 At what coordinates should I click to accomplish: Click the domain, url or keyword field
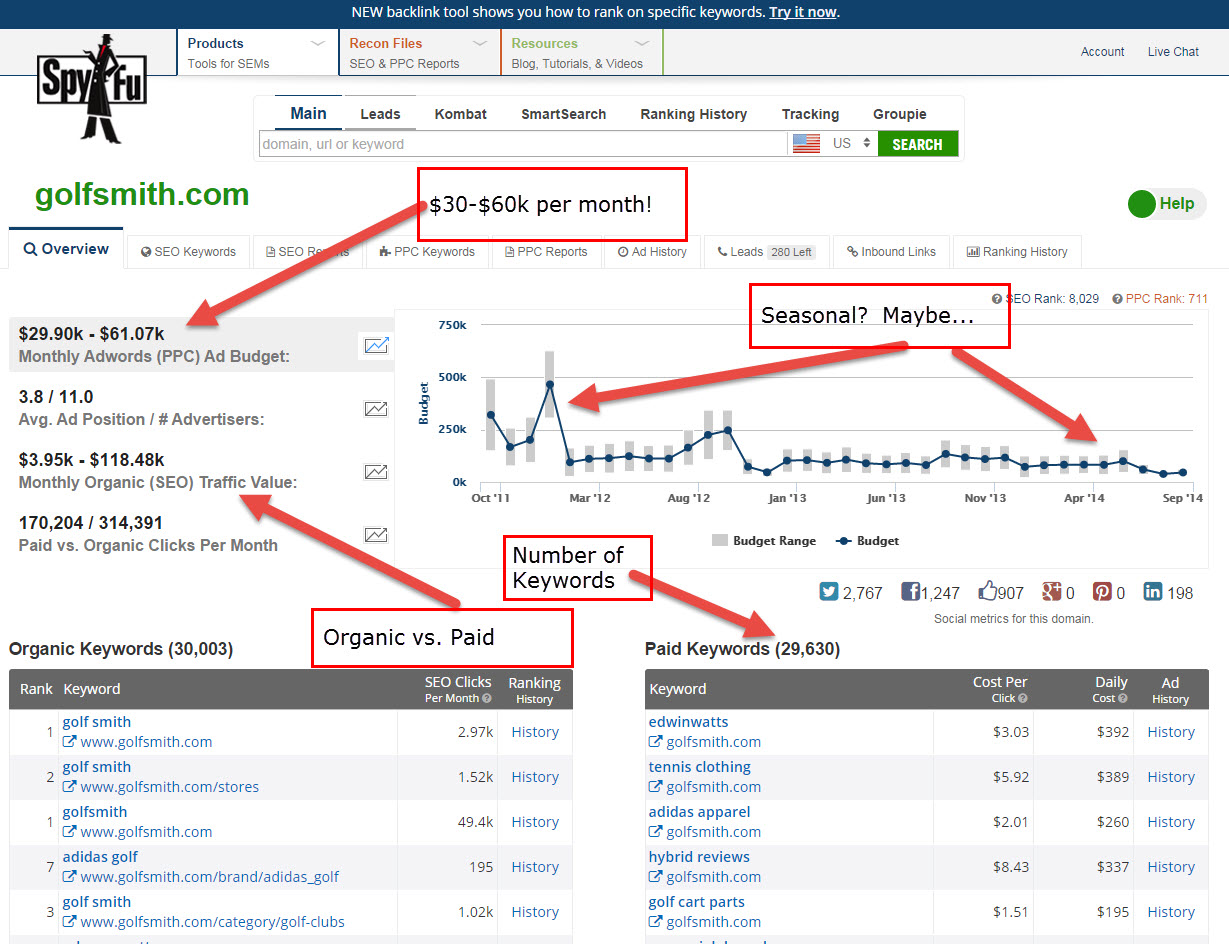(x=522, y=144)
